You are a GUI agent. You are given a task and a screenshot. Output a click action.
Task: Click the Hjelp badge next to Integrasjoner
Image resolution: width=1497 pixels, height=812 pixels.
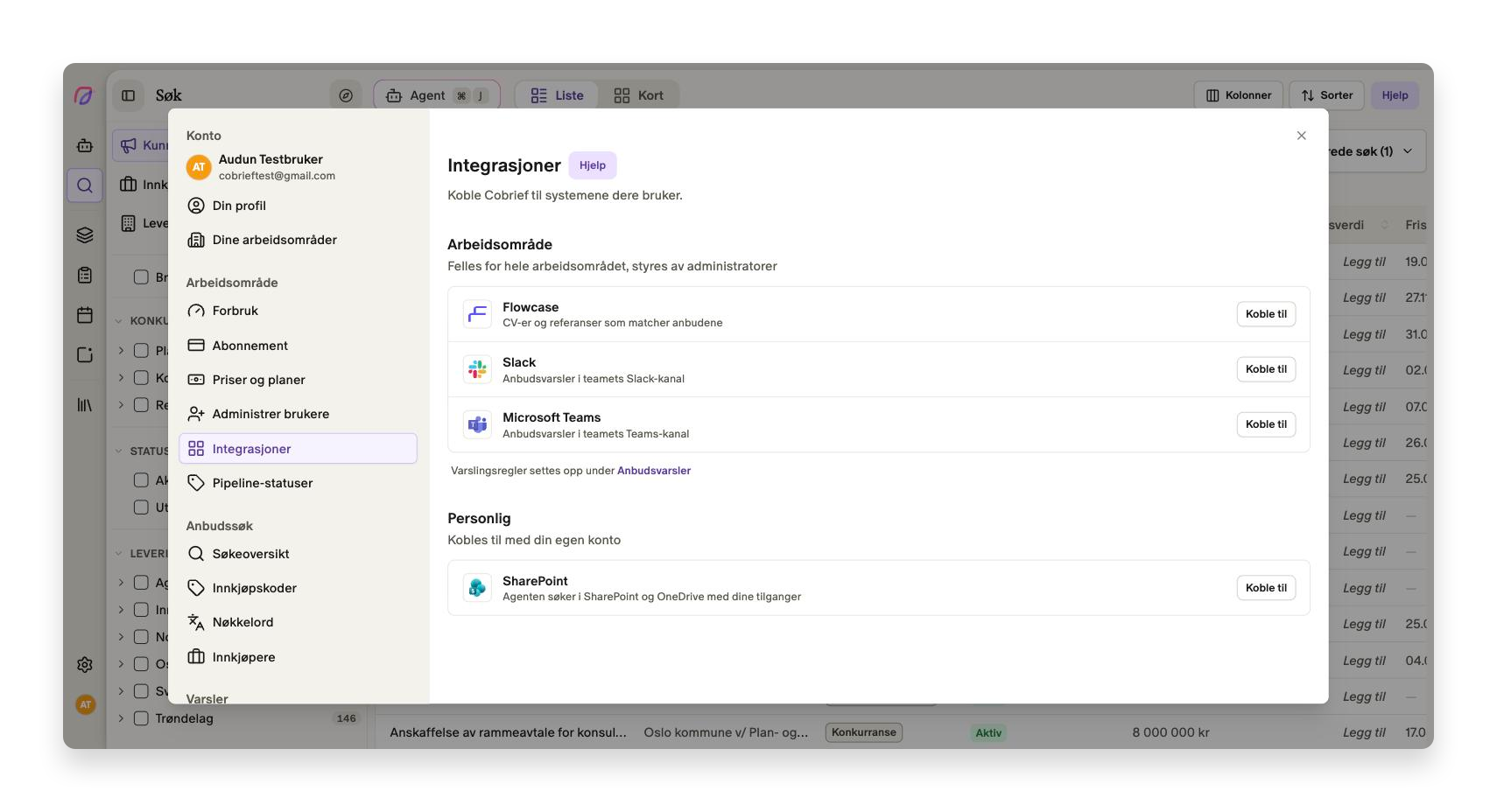tap(593, 165)
